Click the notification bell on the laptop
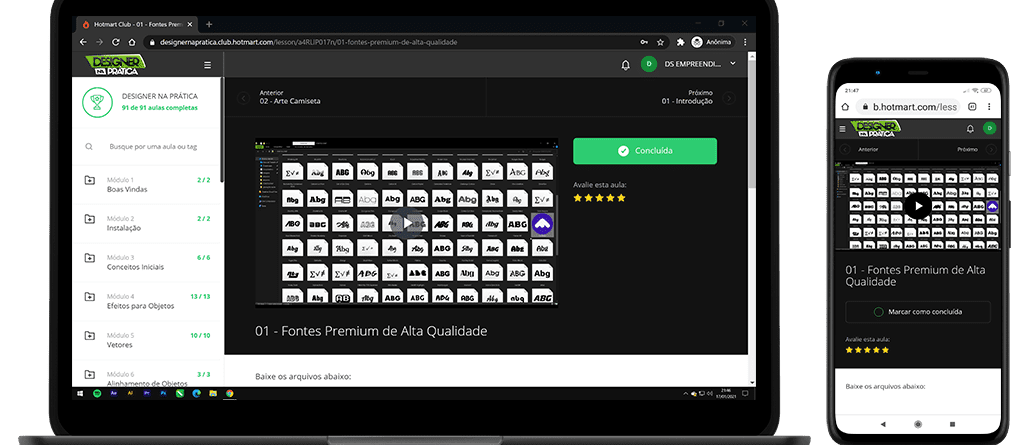Viewport: 1024px width, 445px height. tap(626, 64)
